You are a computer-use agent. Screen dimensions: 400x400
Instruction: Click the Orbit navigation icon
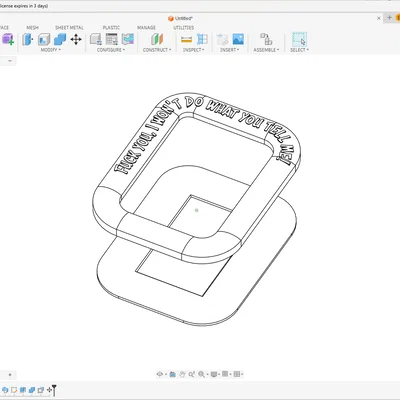pos(160,374)
